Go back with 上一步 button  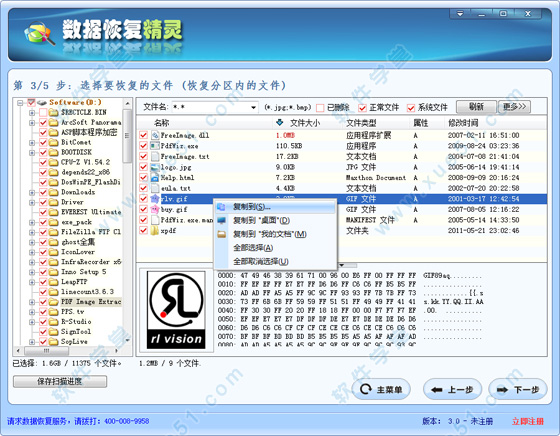[x=452, y=390]
